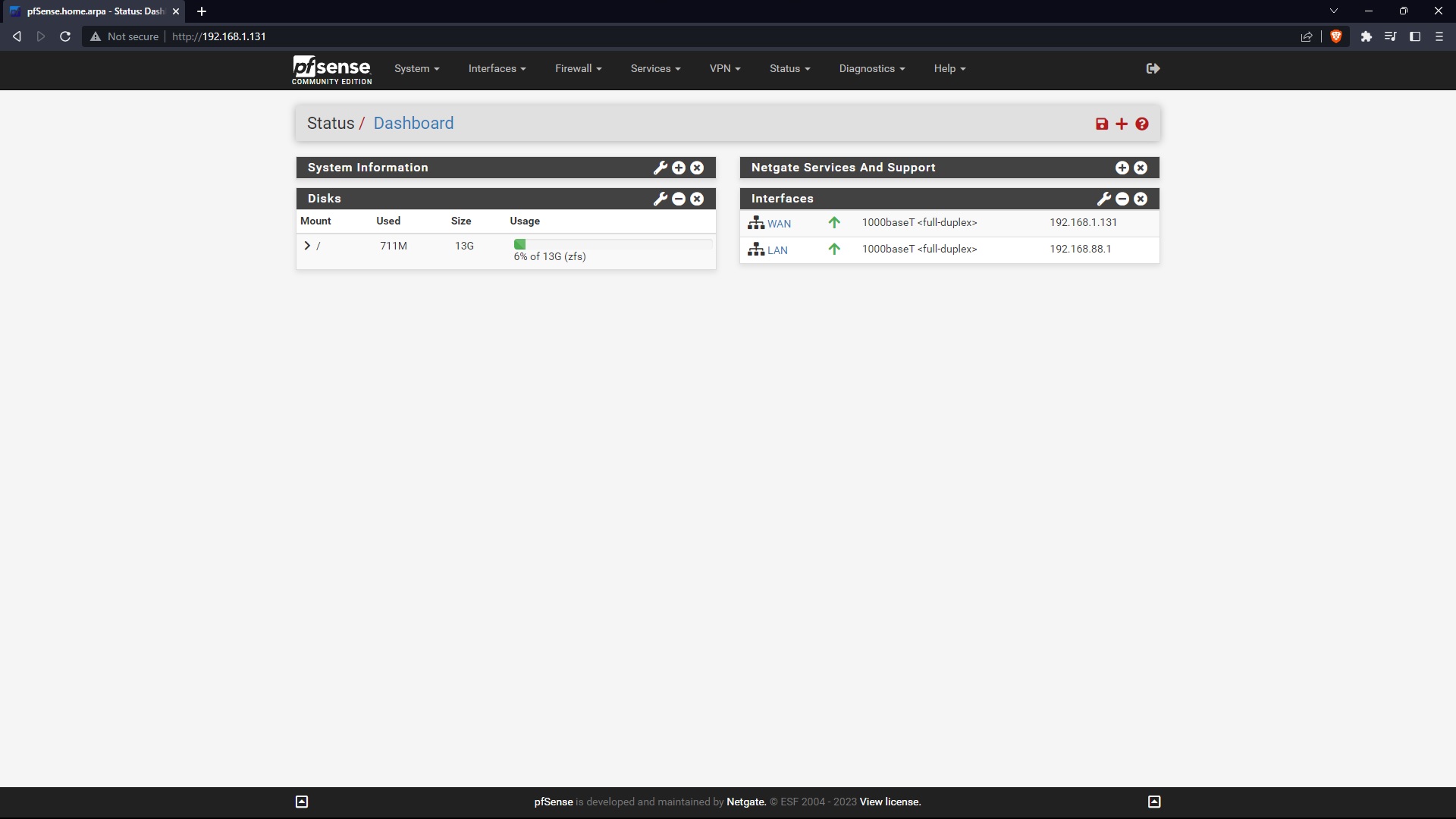1456x819 pixels.
Task: Open the browser hamburger menu
Action: click(1439, 36)
